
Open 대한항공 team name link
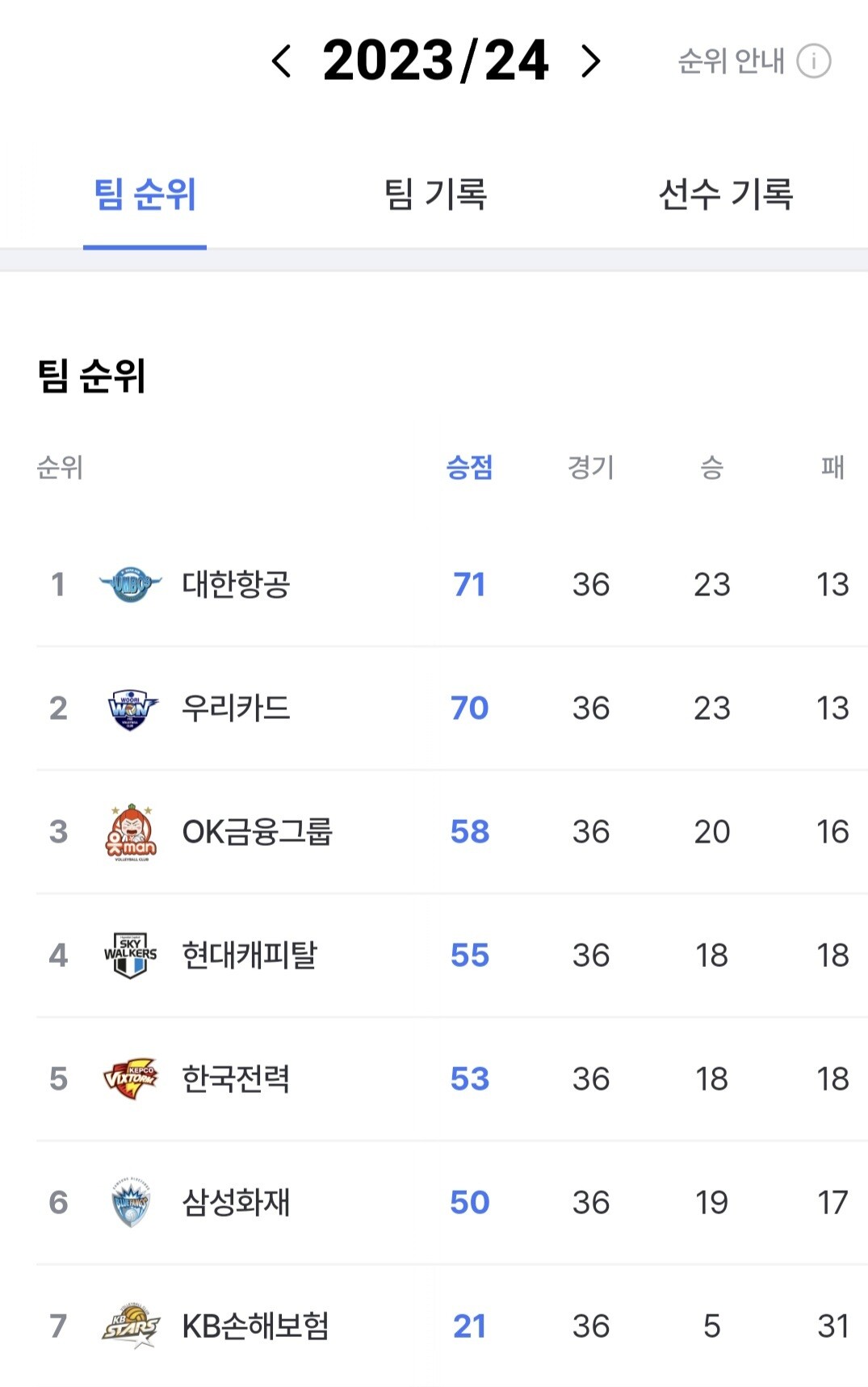(x=236, y=584)
